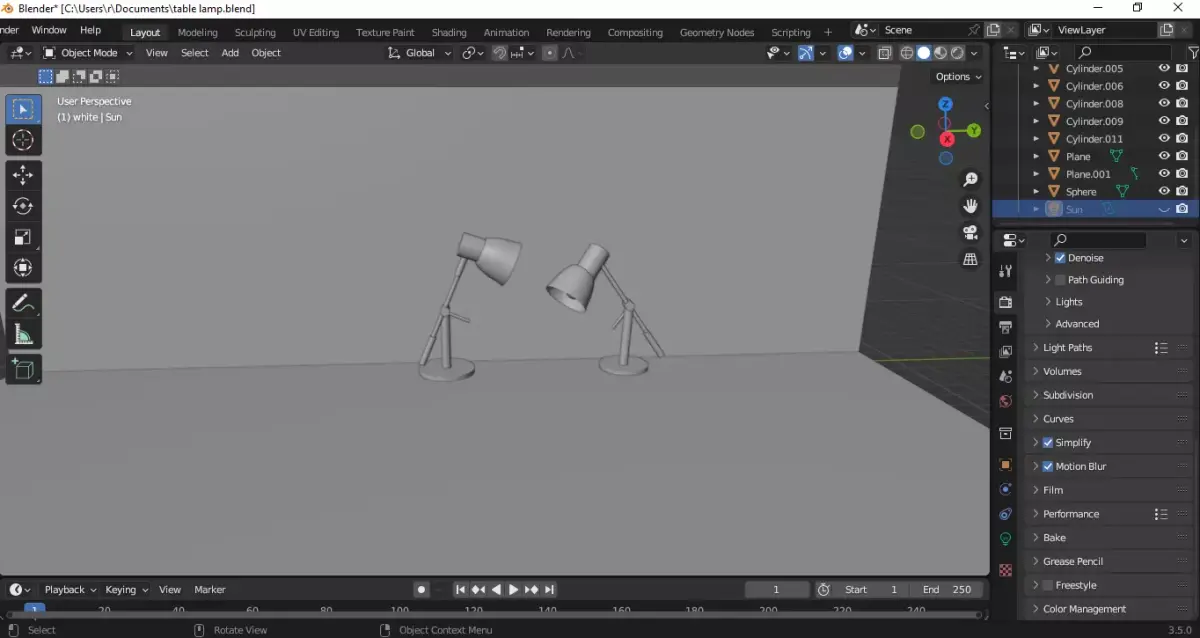Enable the Path Guiding checkbox
Image resolution: width=1200 pixels, height=638 pixels.
[x=1060, y=280]
